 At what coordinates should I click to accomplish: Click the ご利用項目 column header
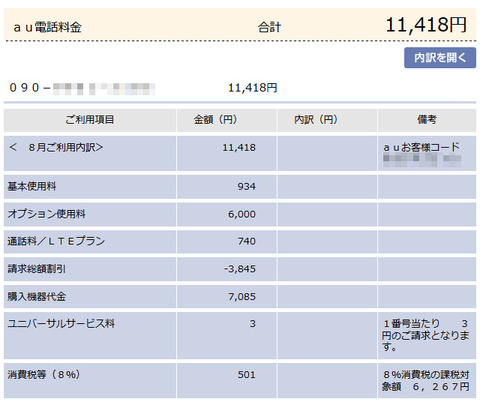[90, 120]
